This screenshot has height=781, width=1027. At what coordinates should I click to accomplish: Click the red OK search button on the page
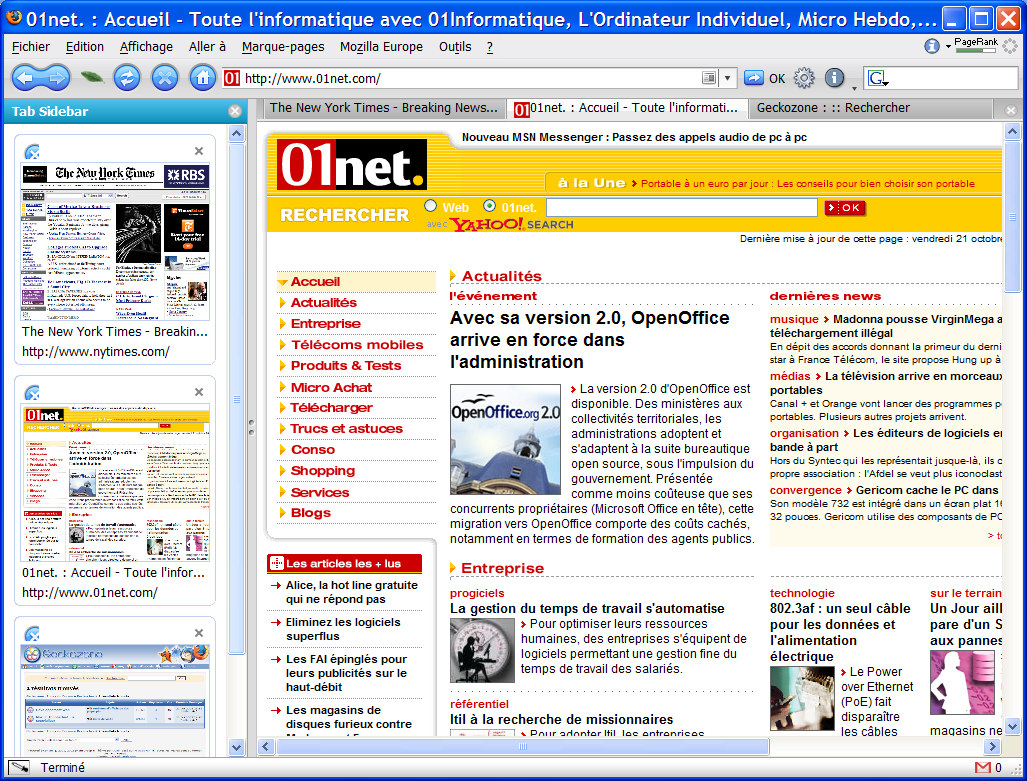tap(845, 208)
